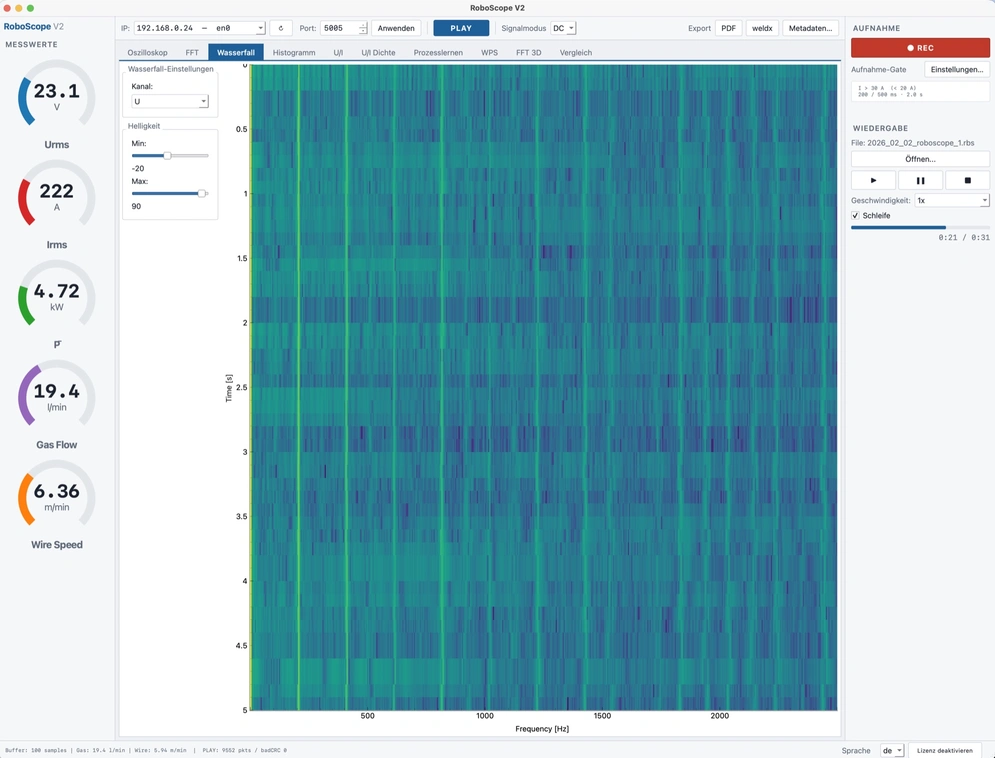Viewport: 995px width, 758px height.
Task: Open the Prozesslernen tab
Action: click(438, 53)
